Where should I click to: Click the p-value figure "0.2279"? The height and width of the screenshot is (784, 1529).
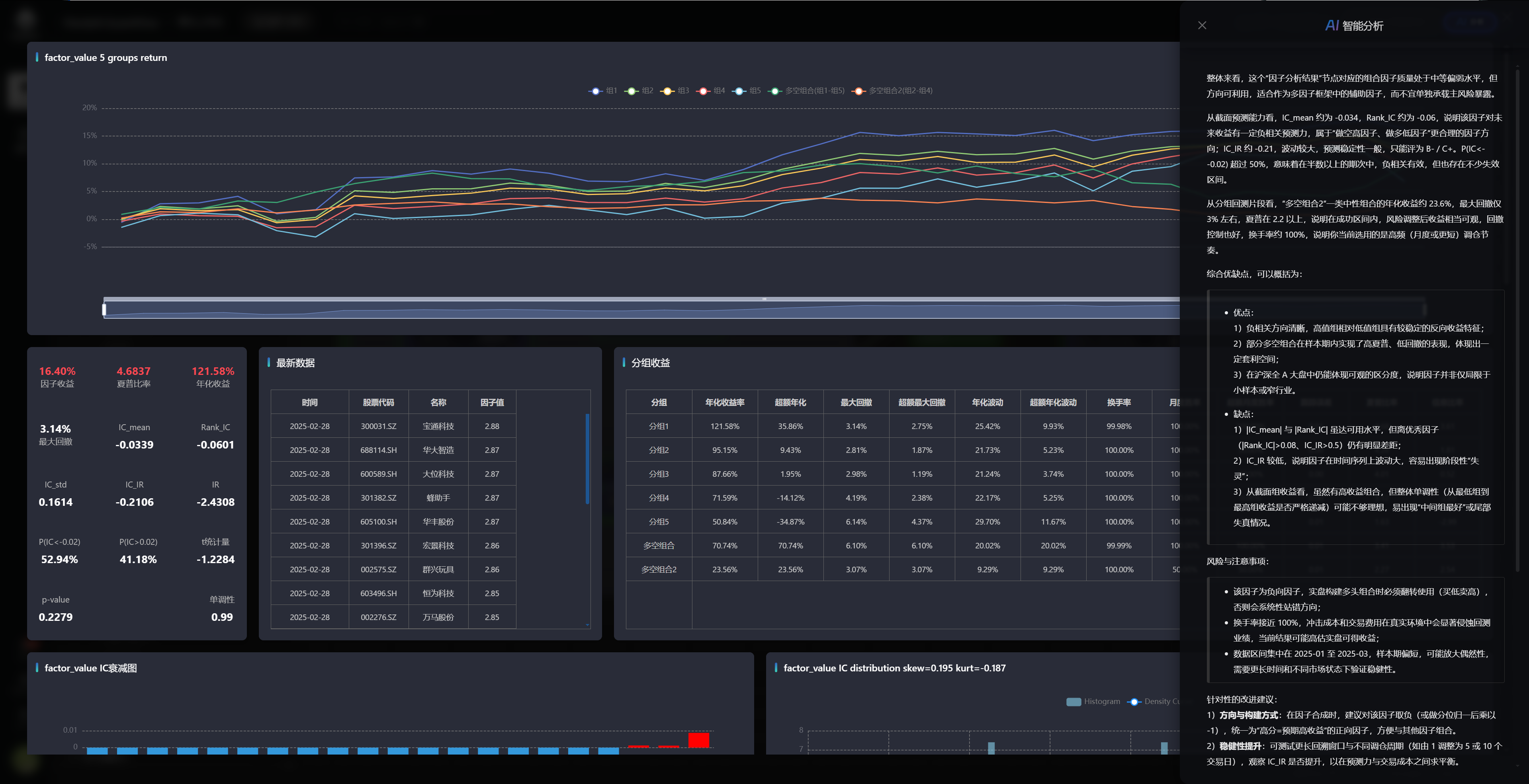tap(56, 617)
